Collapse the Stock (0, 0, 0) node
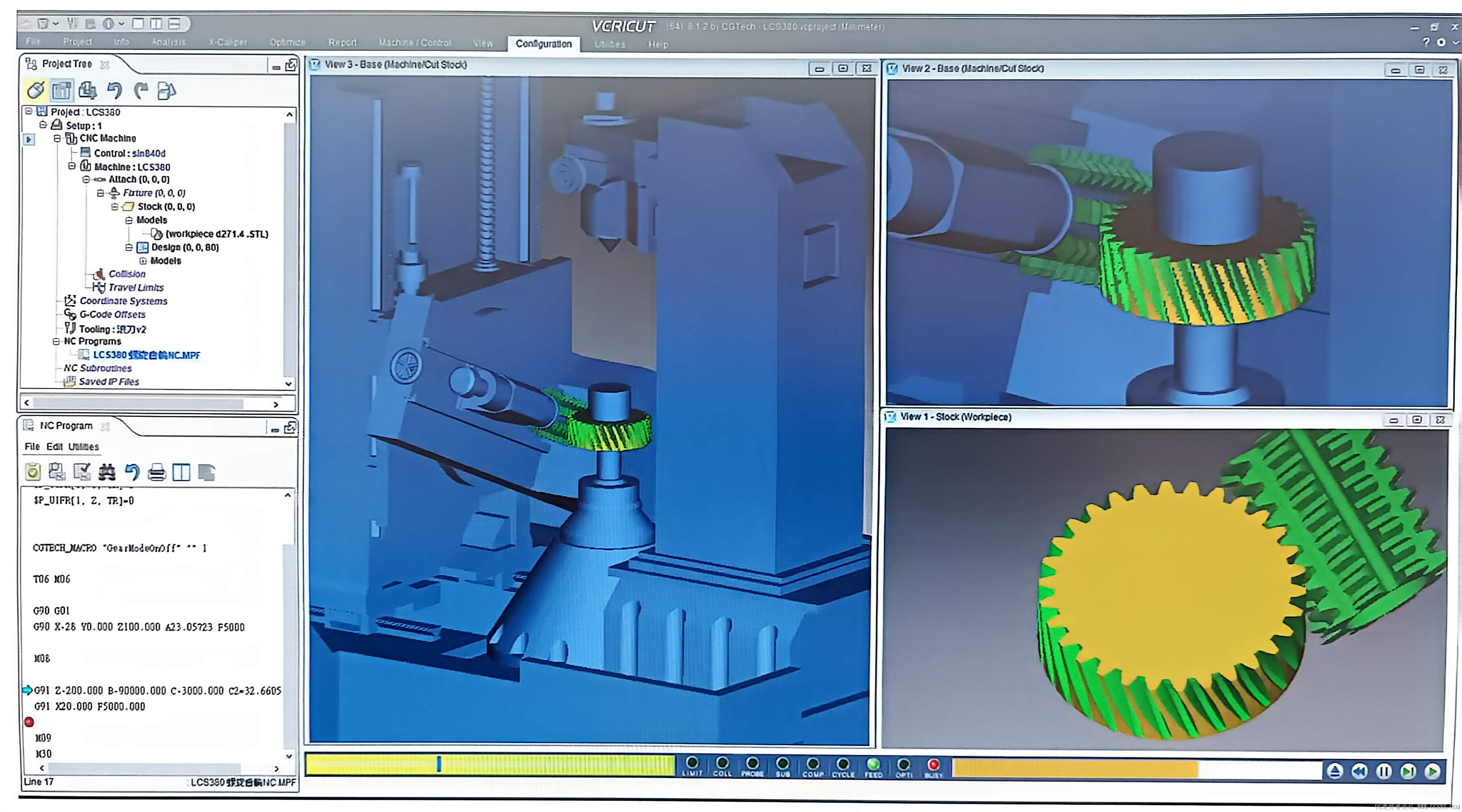The image size is (1462, 812). [114, 207]
